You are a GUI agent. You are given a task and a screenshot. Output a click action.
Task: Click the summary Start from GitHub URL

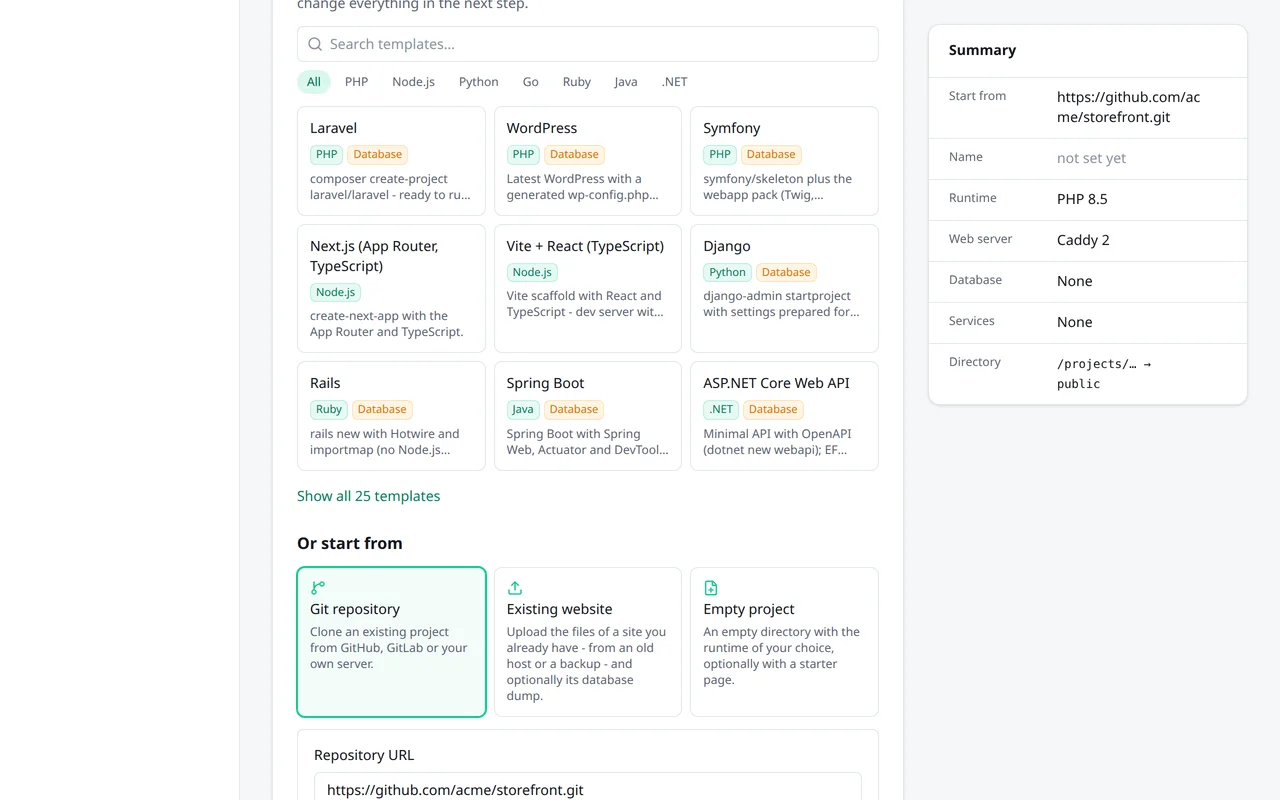coord(1128,107)
